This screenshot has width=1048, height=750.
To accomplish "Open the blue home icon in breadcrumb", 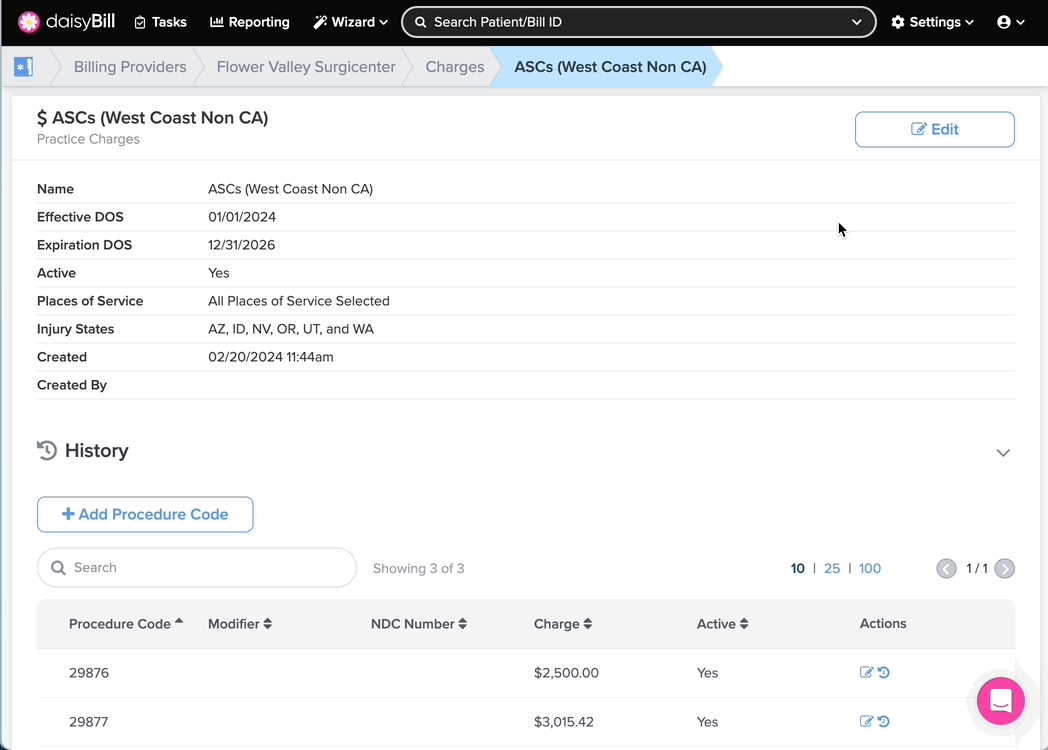I will (x=23, y=67).
